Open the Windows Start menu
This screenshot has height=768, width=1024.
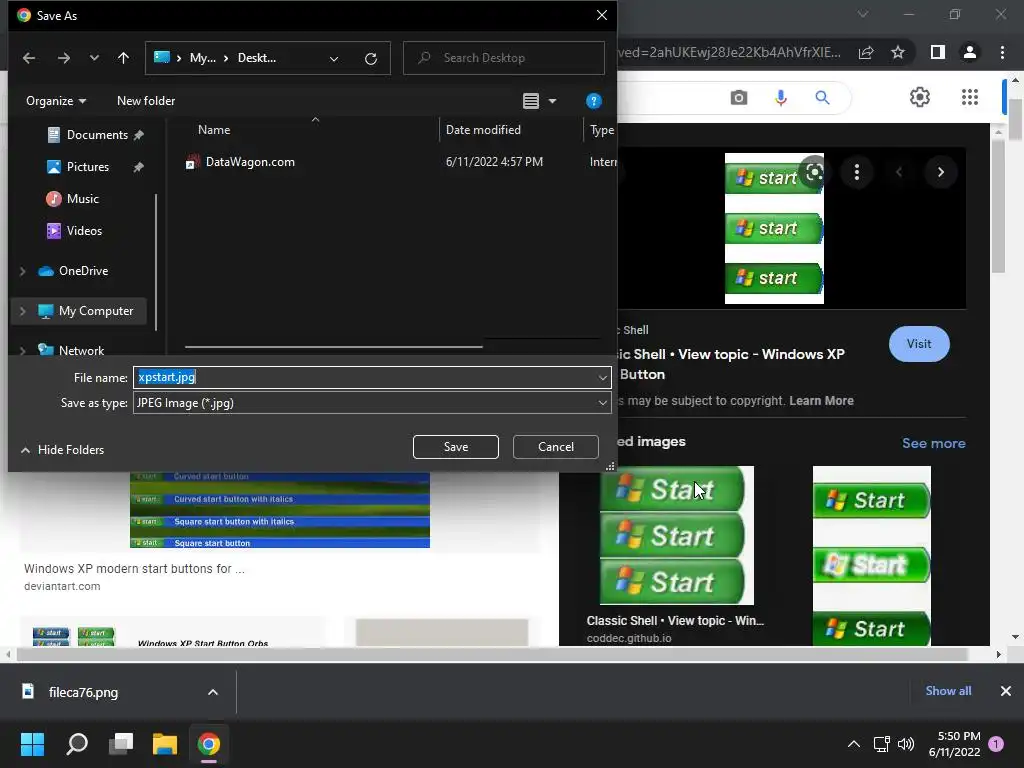point(32,744)
